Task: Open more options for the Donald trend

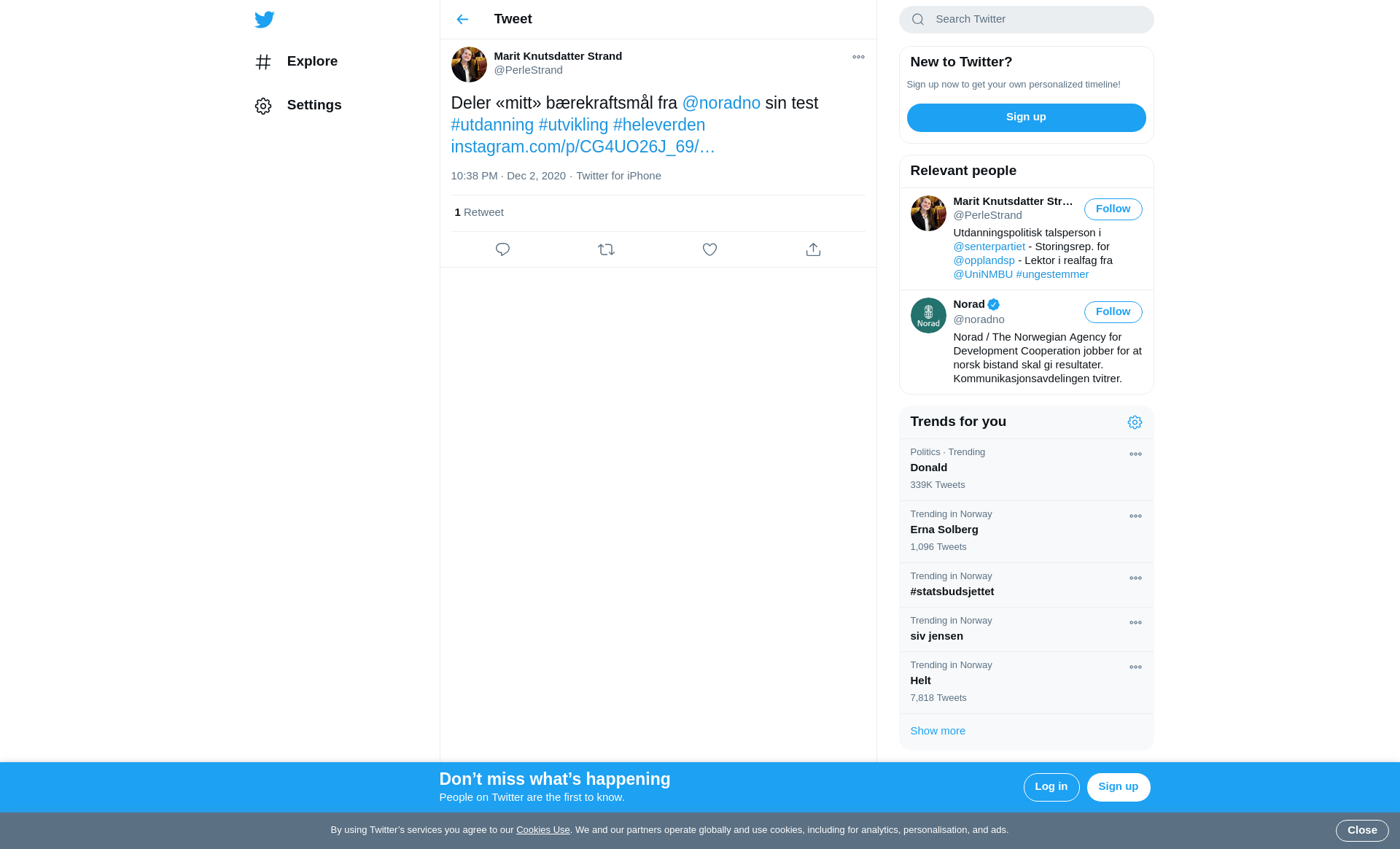Action: pos(1135,454)
